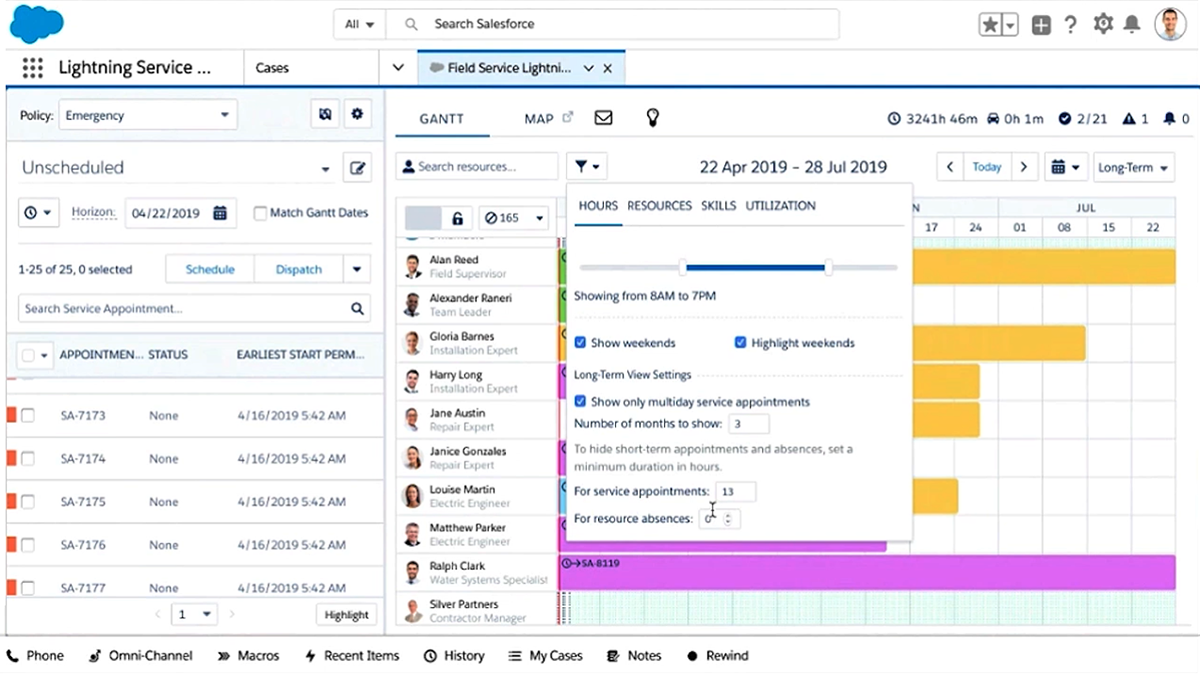Enable Match Gantt Dates checkbox
The width and height of the screenshot is (1200, 675).
260,213
